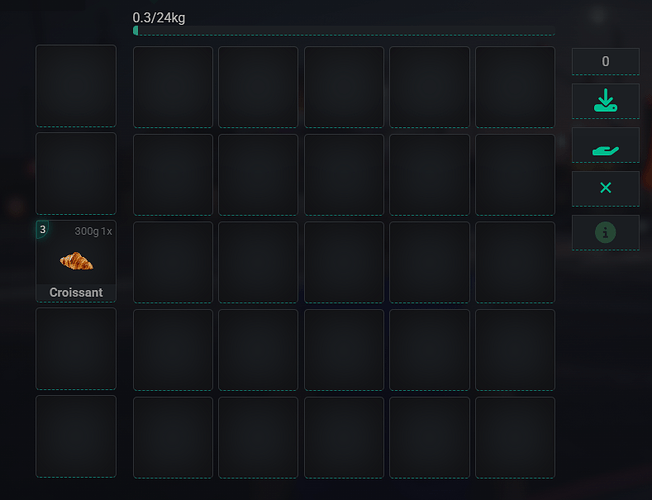
Task: Select the bottom hotbar slot
Action: tap(76, 436)
